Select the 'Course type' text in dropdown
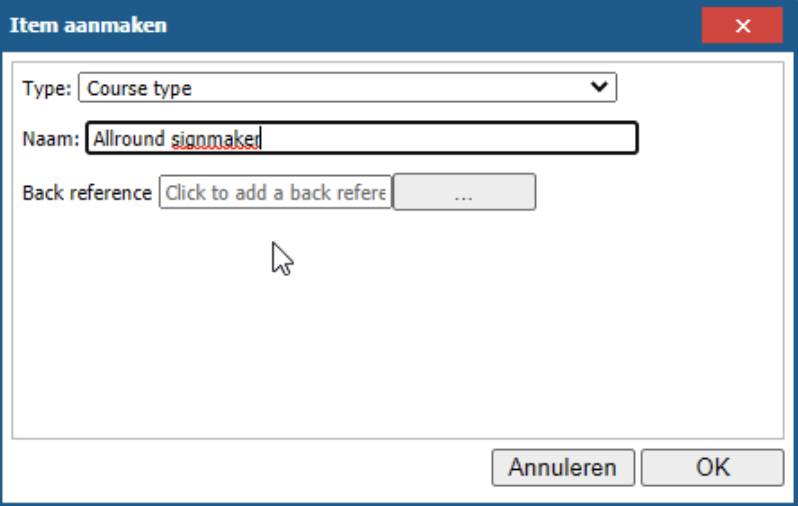Screen dimensions: 798x506 139,88
